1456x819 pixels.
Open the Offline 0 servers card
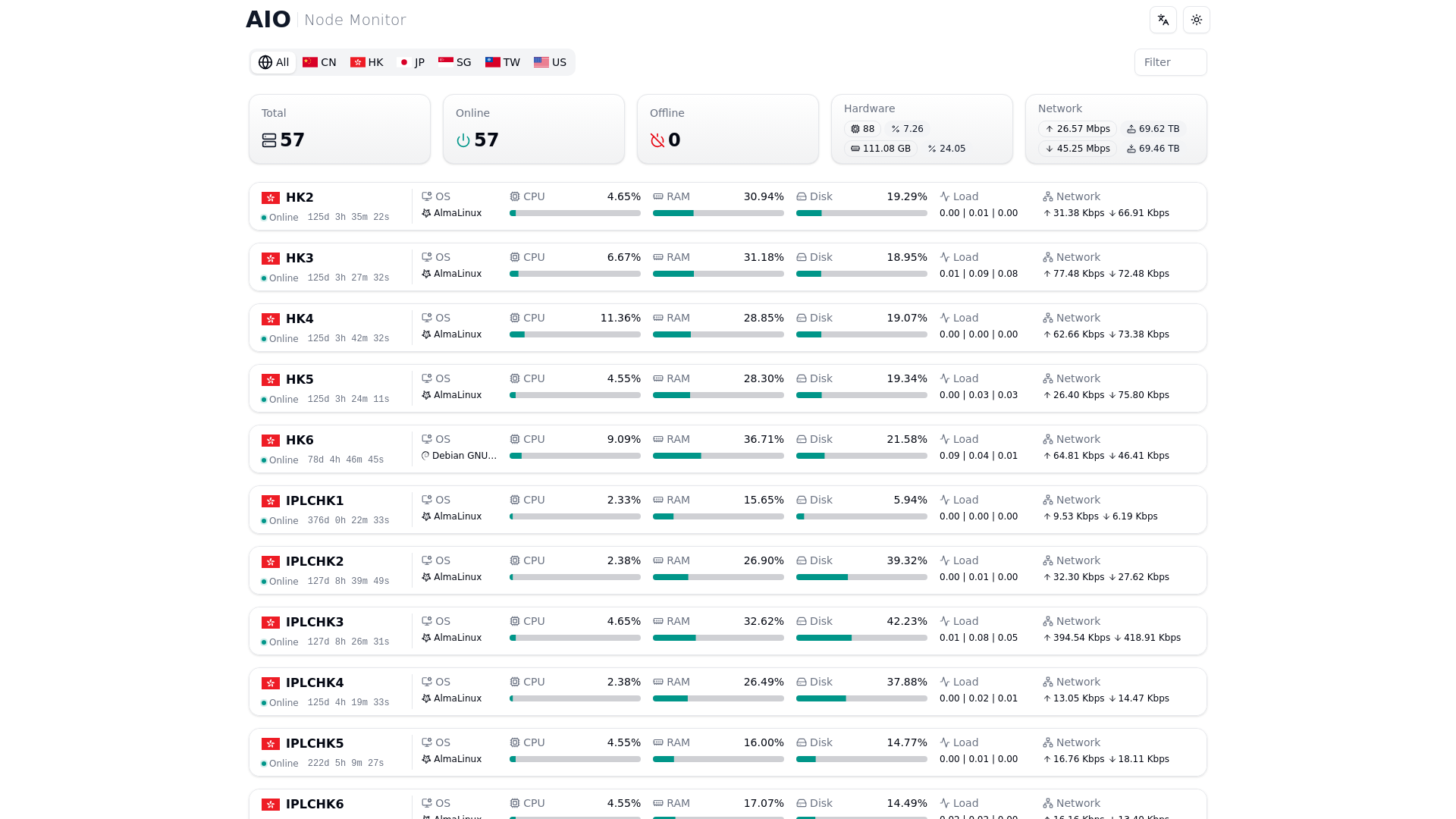(x=728, y=129)
